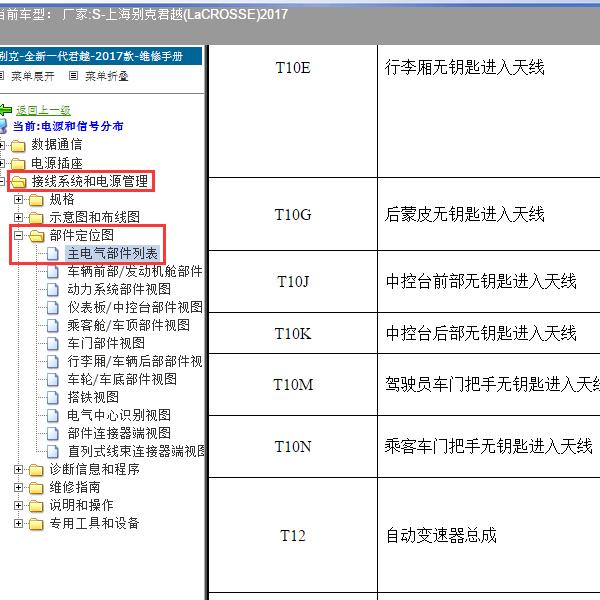
Task: Click the 中控台前部无钥匙进入天线 cell
Action: point(489,282)
